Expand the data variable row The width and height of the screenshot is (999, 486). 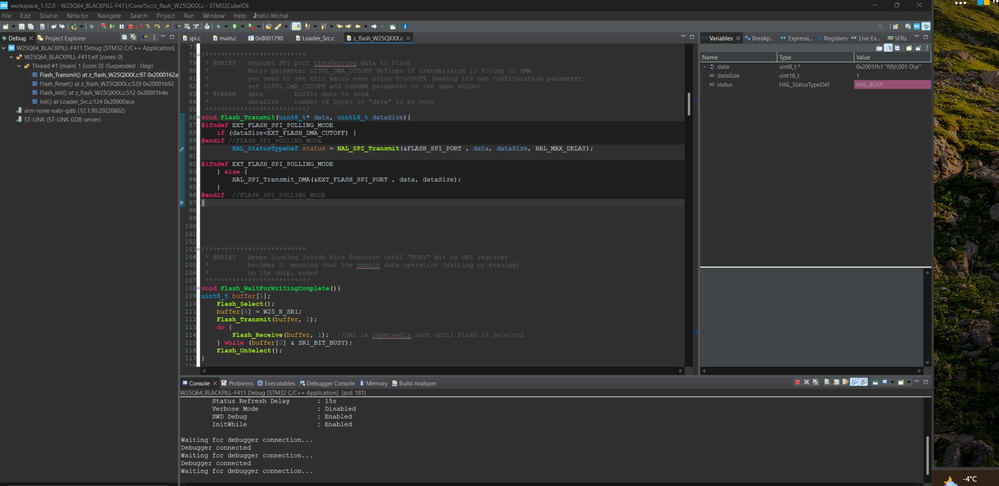[705, 66]
